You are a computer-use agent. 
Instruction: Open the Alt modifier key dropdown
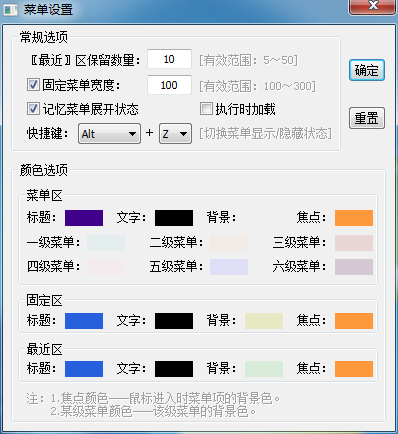point(109,134)
